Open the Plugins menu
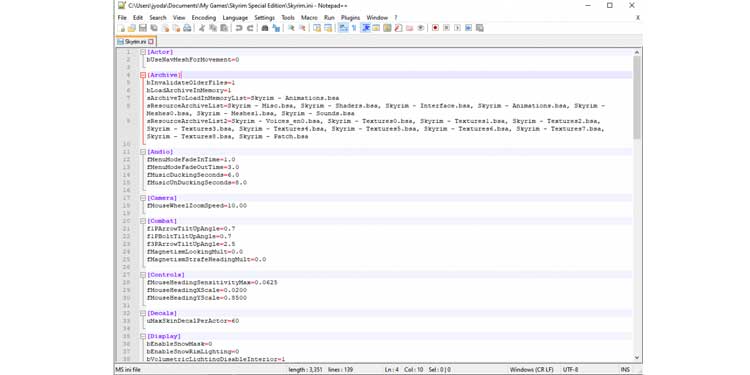 (x=350, y=18)
